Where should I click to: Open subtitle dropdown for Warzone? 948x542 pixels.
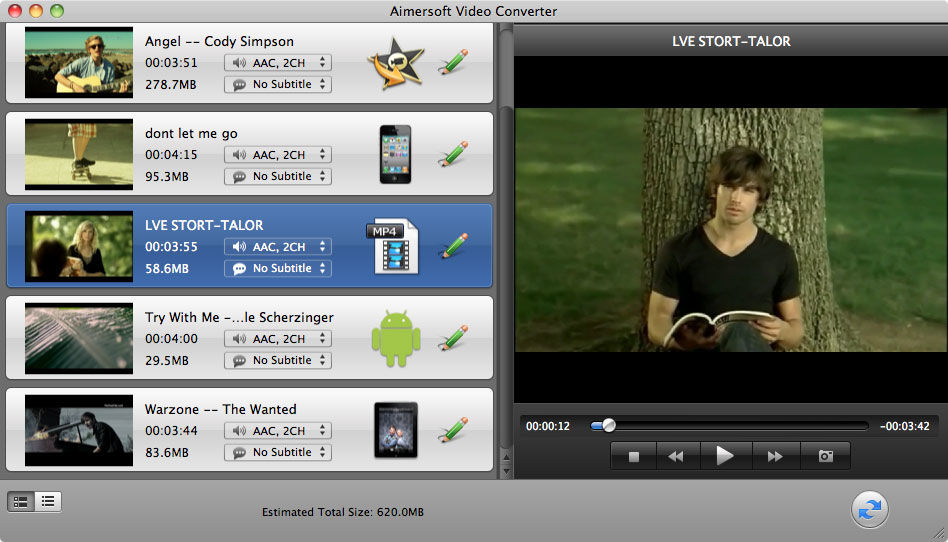point(278,452)
